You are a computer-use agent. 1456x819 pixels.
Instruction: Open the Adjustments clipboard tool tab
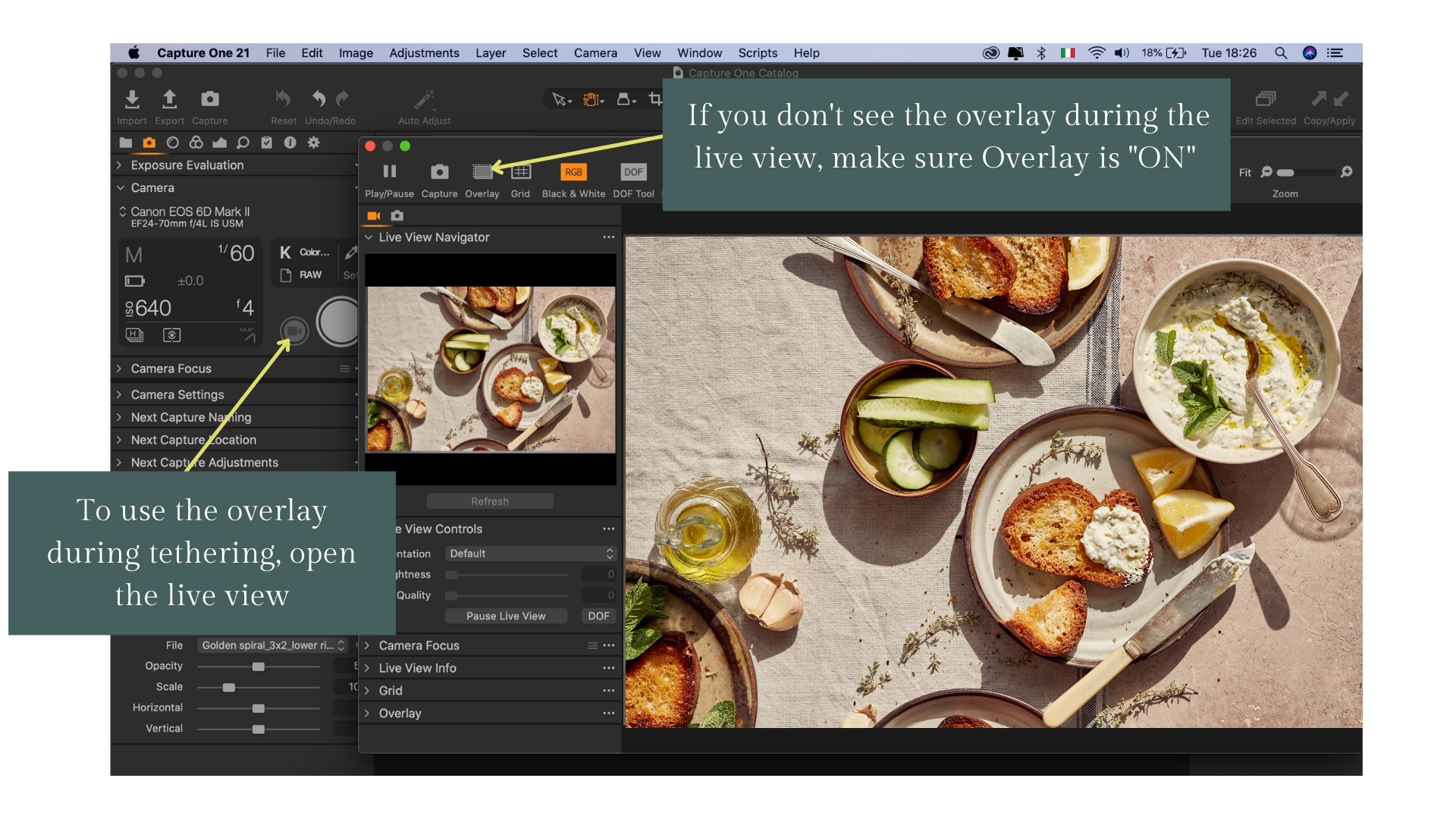[x=266, y=143]
